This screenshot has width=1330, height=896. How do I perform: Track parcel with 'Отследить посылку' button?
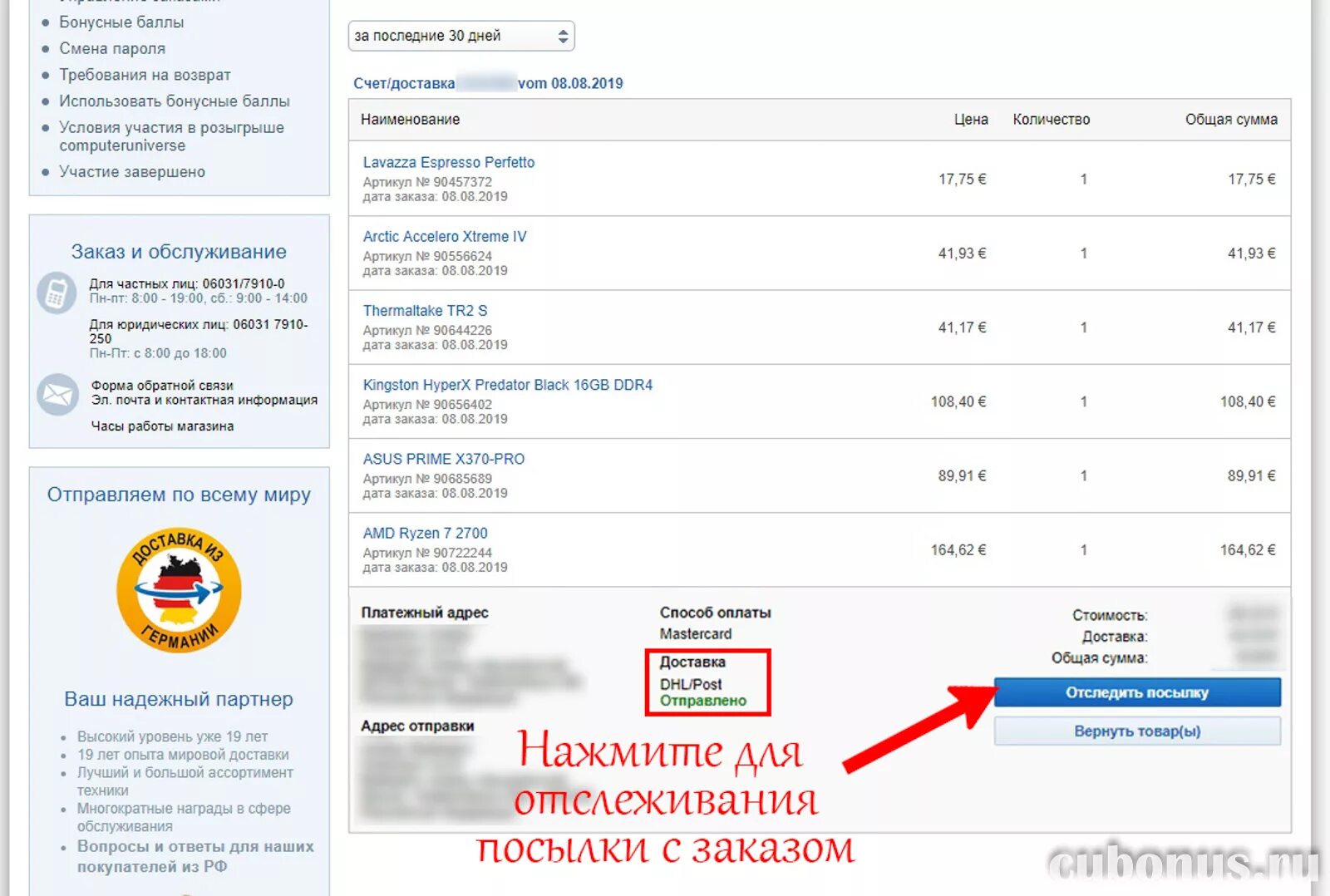click(x=1137, y=692)
